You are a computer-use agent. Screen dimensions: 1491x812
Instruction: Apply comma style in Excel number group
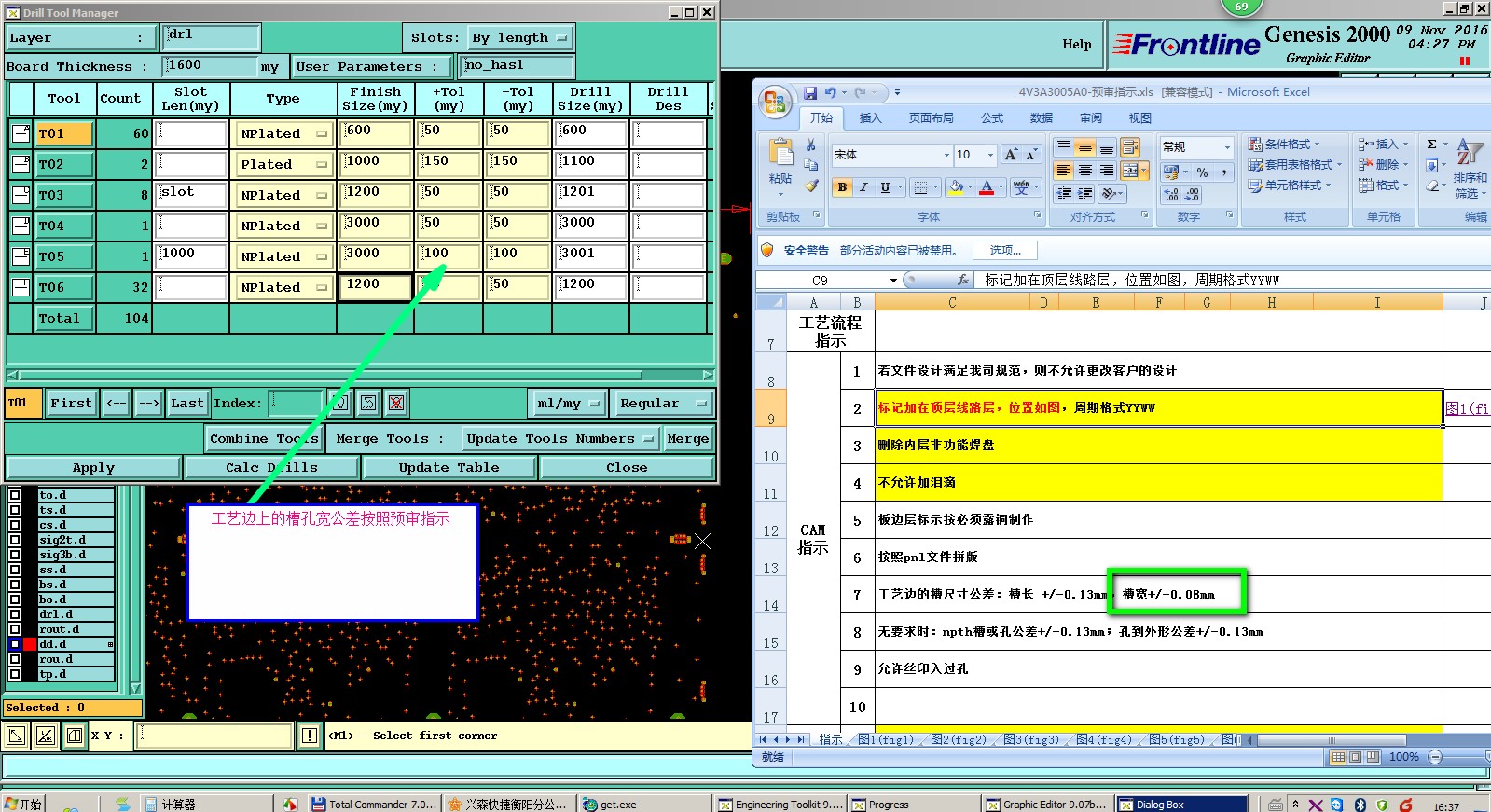pyautogui.click(x=1224, y=172)
